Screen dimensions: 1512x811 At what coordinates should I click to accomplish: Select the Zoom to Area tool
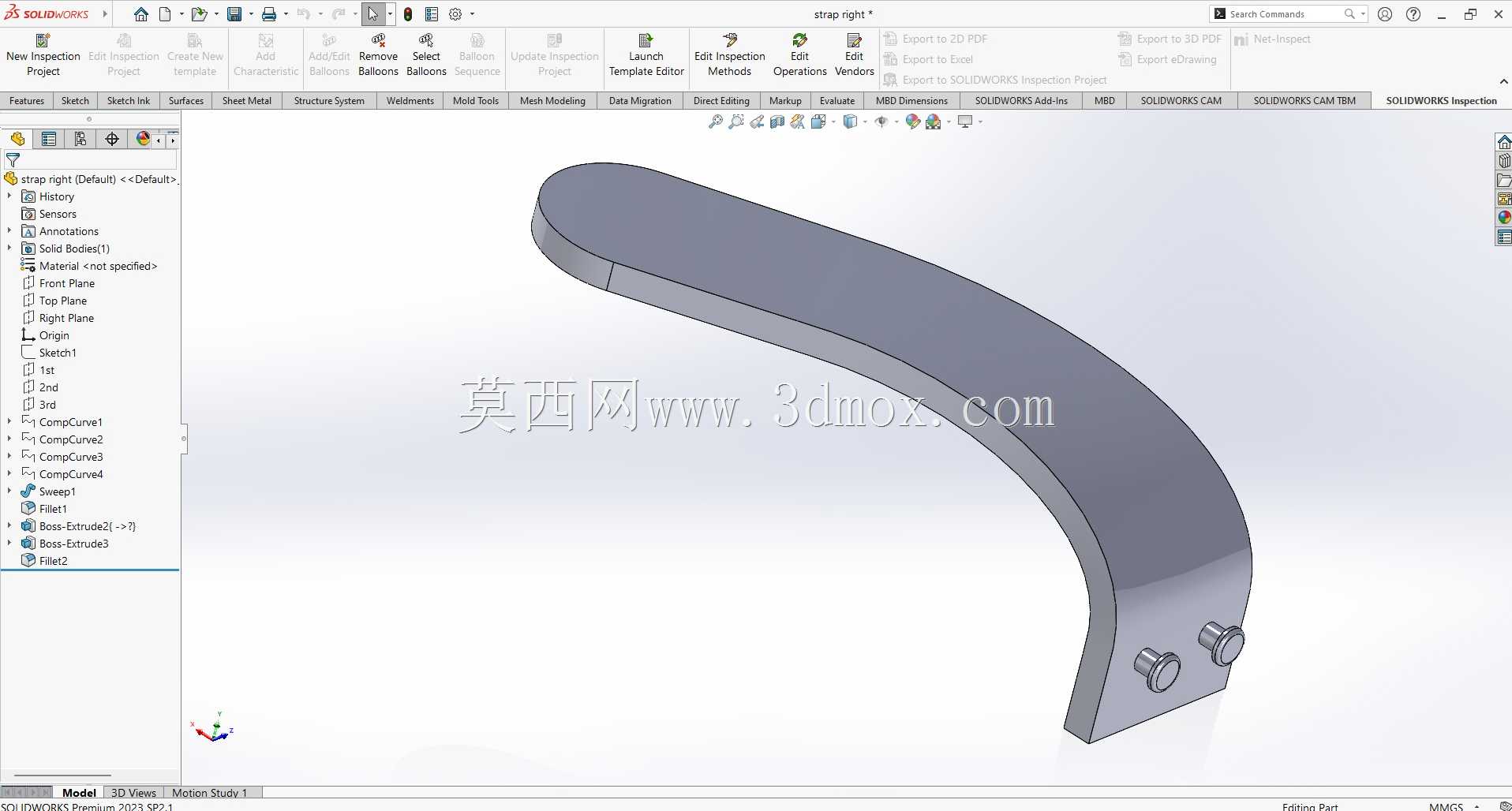pyautogui.click(x=736, y=121)
